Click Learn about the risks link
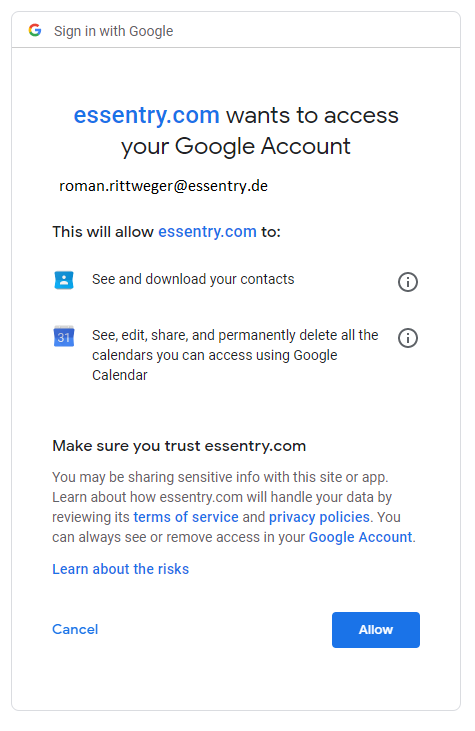This screenshot has width=475, height=731. click(x=120, y=569)
